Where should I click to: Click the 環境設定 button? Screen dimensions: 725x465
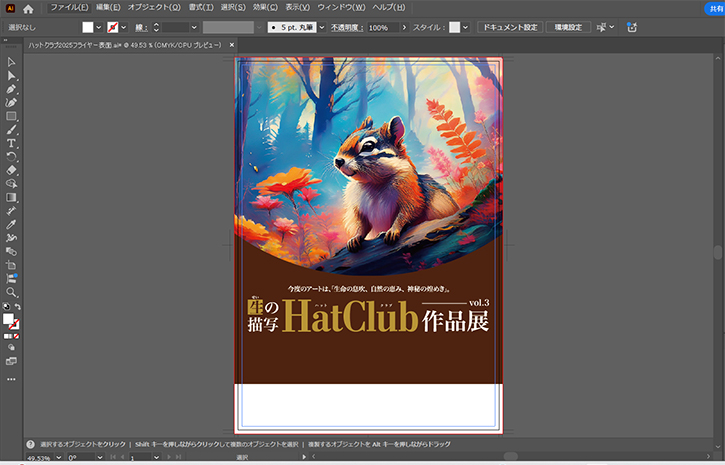568,27
